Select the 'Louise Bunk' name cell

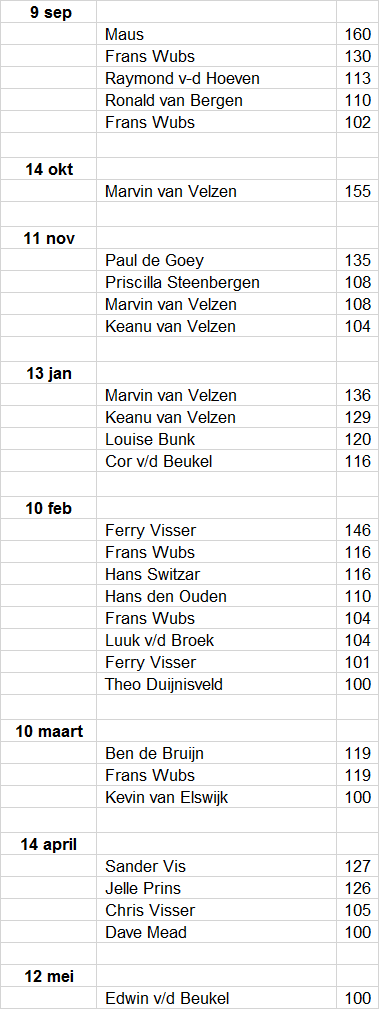click(216, 439)
